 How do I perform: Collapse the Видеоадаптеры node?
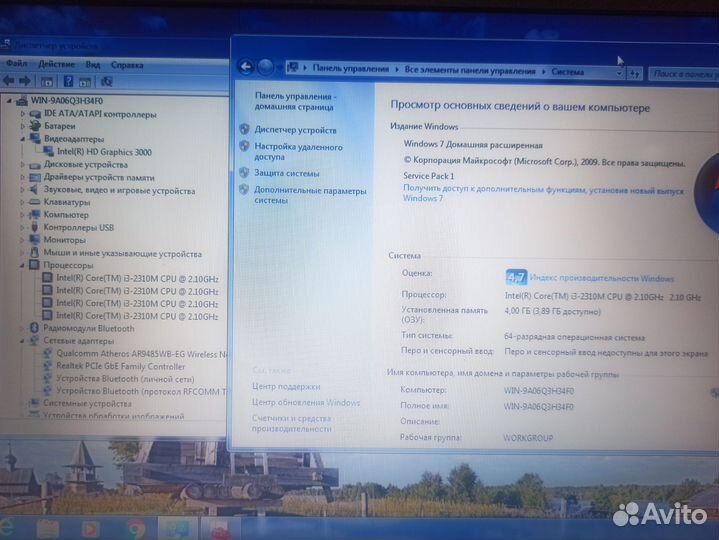tap(22, 138)
